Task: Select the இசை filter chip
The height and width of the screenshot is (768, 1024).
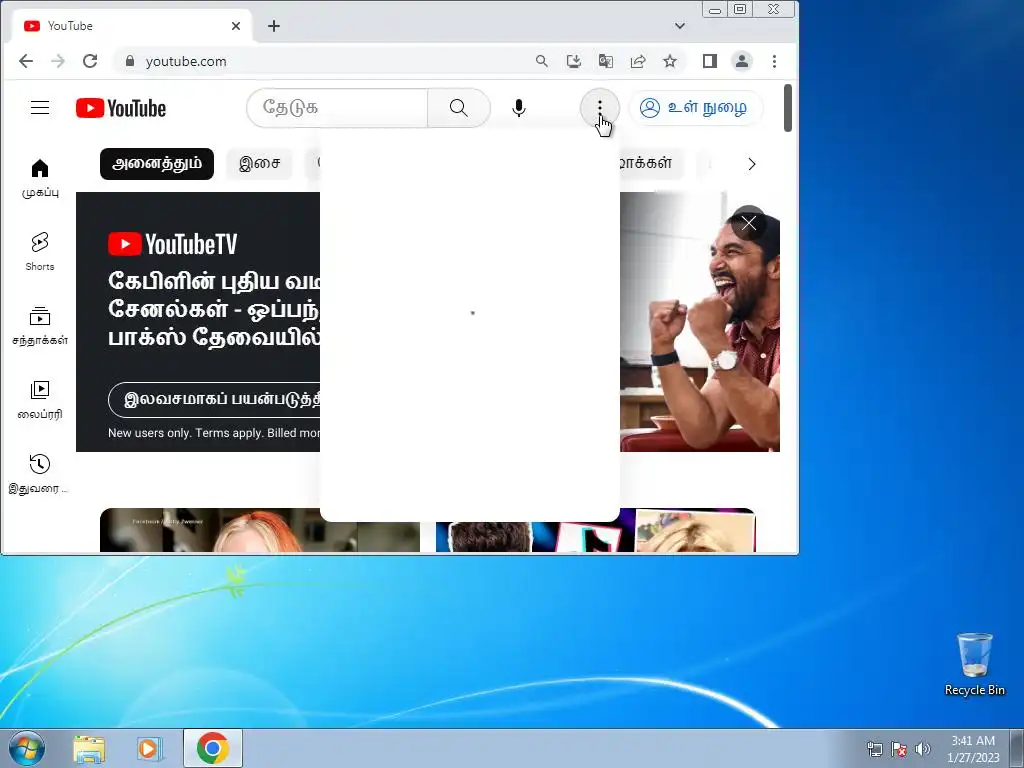Action: click(x=259, y=164)
